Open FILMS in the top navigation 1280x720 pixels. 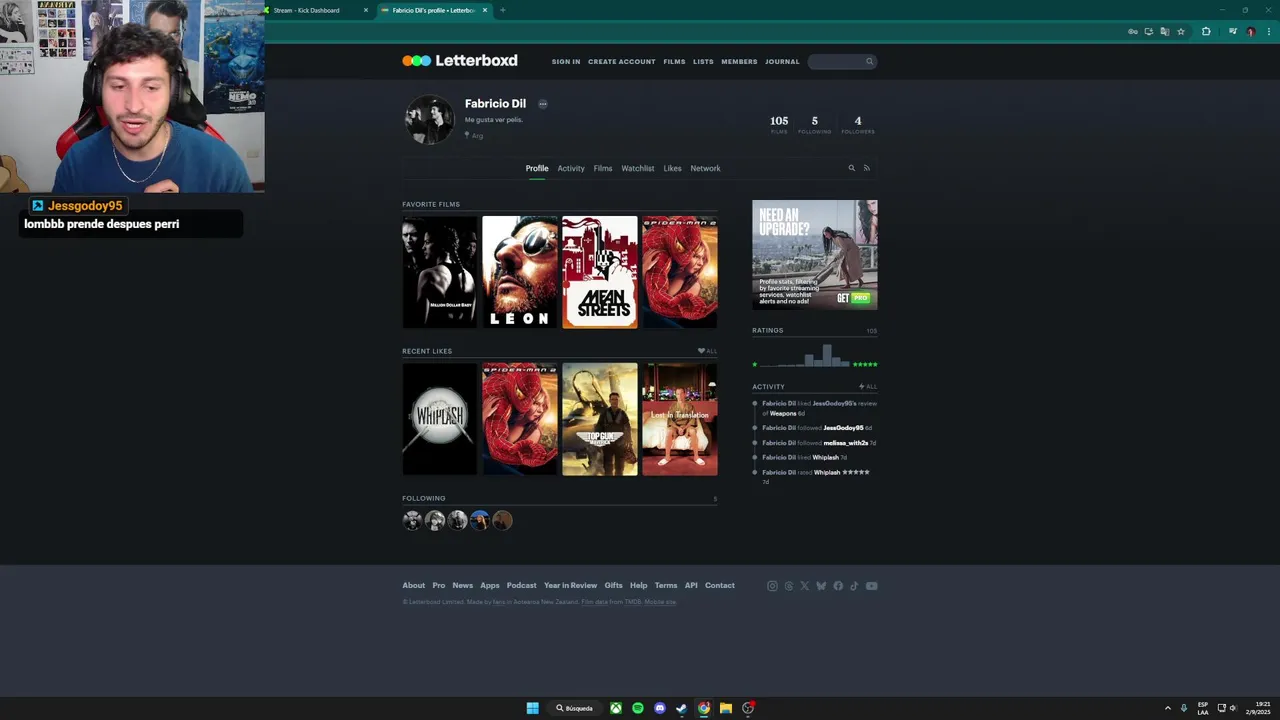tap(674, 62)
